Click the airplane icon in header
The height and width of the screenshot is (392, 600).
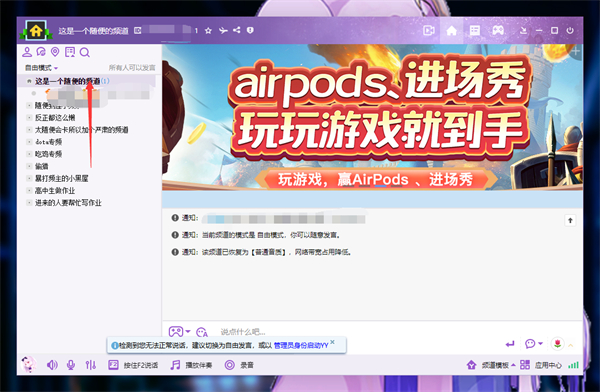[x=223, y=30]
